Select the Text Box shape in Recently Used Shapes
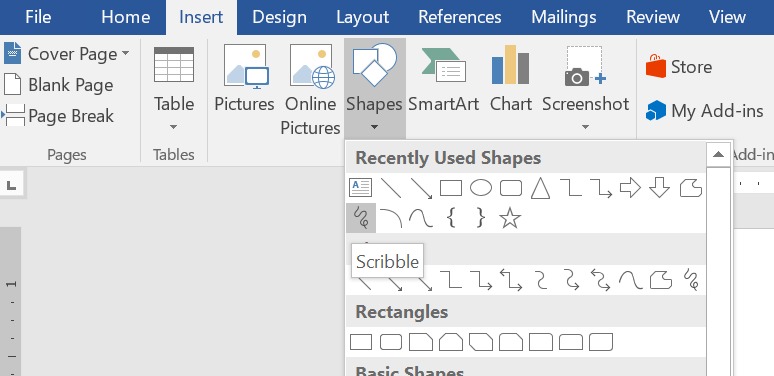 point(361,188)
